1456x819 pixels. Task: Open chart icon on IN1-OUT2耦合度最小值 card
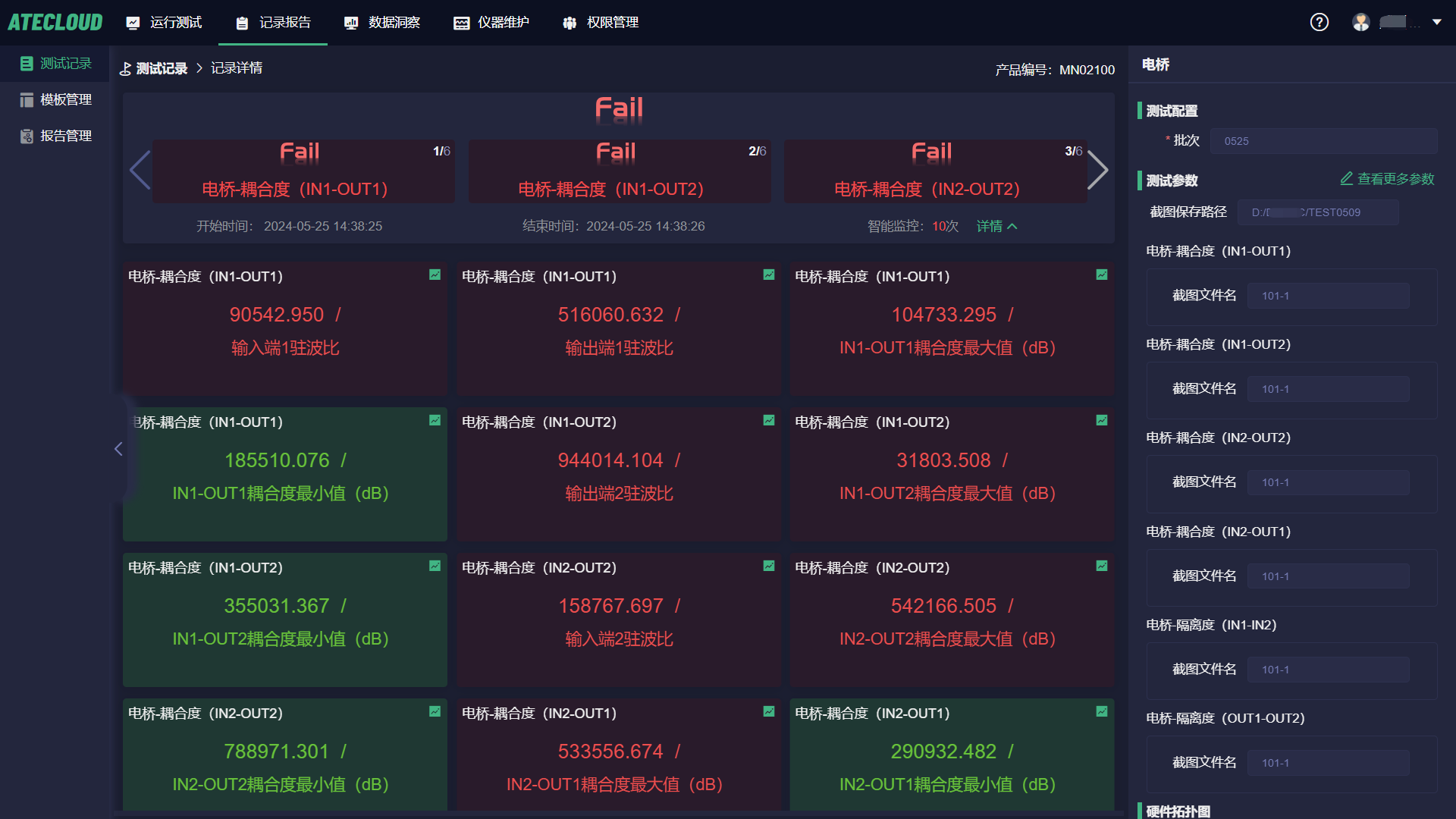435,566
